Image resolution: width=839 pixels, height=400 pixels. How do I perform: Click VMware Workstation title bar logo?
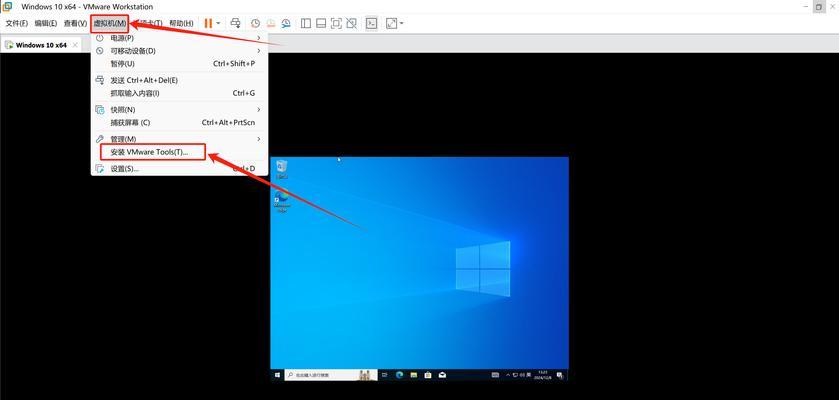pos(7,7)
